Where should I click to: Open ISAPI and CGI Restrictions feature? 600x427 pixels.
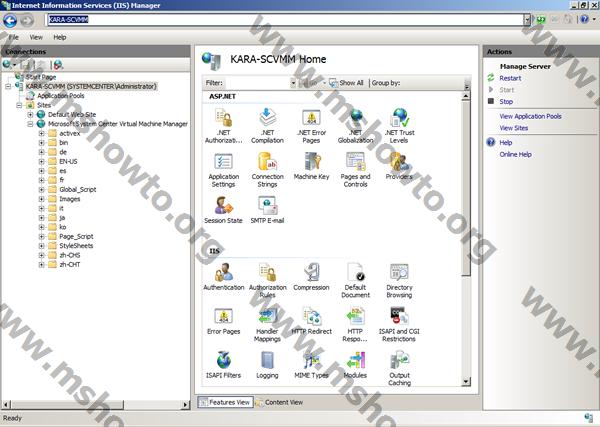coord(399,324)
